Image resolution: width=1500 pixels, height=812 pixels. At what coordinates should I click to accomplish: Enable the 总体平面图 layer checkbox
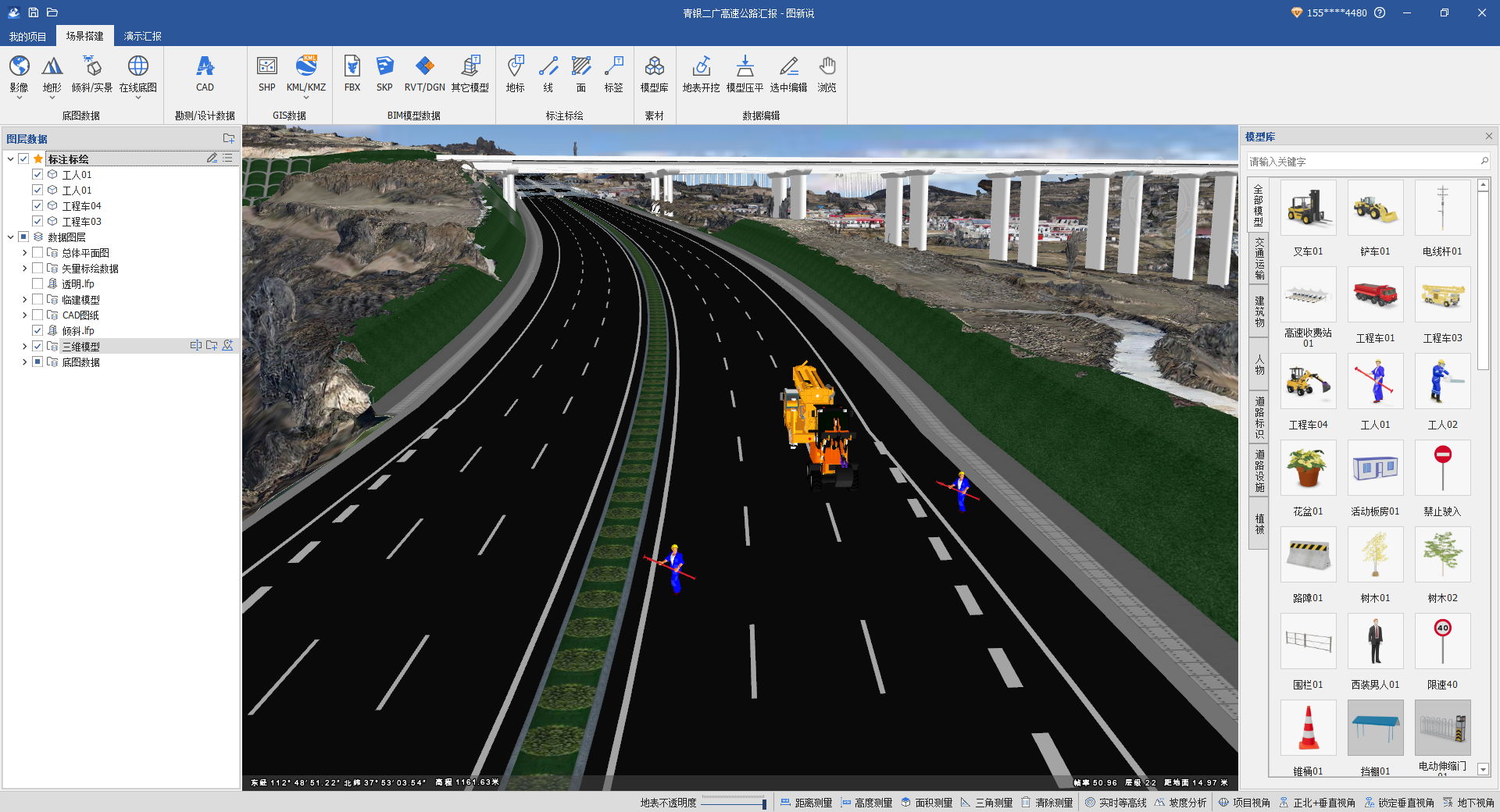click(37, 253)
